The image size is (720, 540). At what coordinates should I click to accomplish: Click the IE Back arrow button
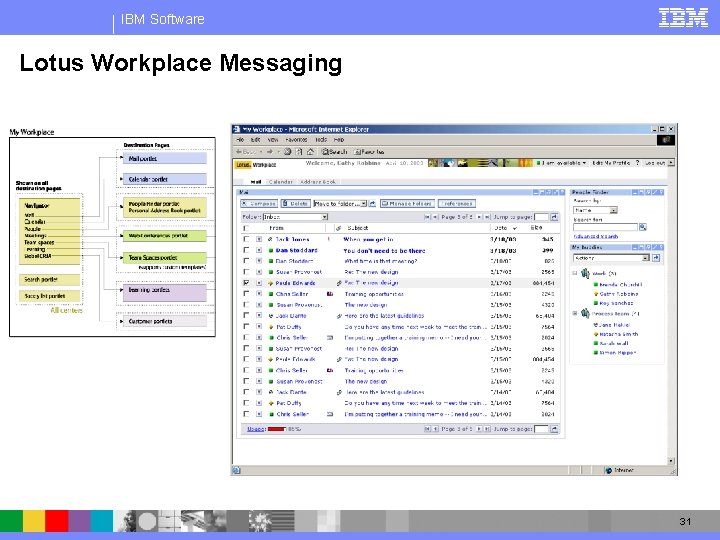tap(245, 152)
